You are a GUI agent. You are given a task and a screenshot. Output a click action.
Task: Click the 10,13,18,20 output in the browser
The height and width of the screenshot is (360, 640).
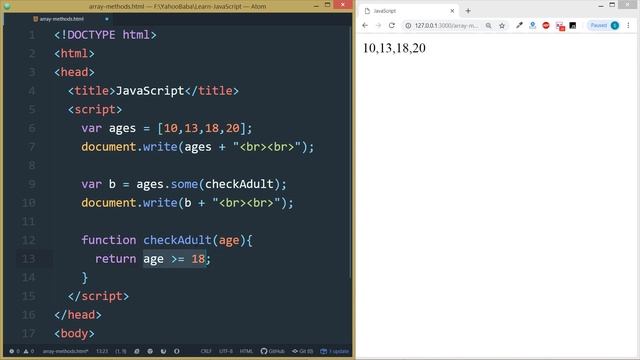[x=394, y=48]
